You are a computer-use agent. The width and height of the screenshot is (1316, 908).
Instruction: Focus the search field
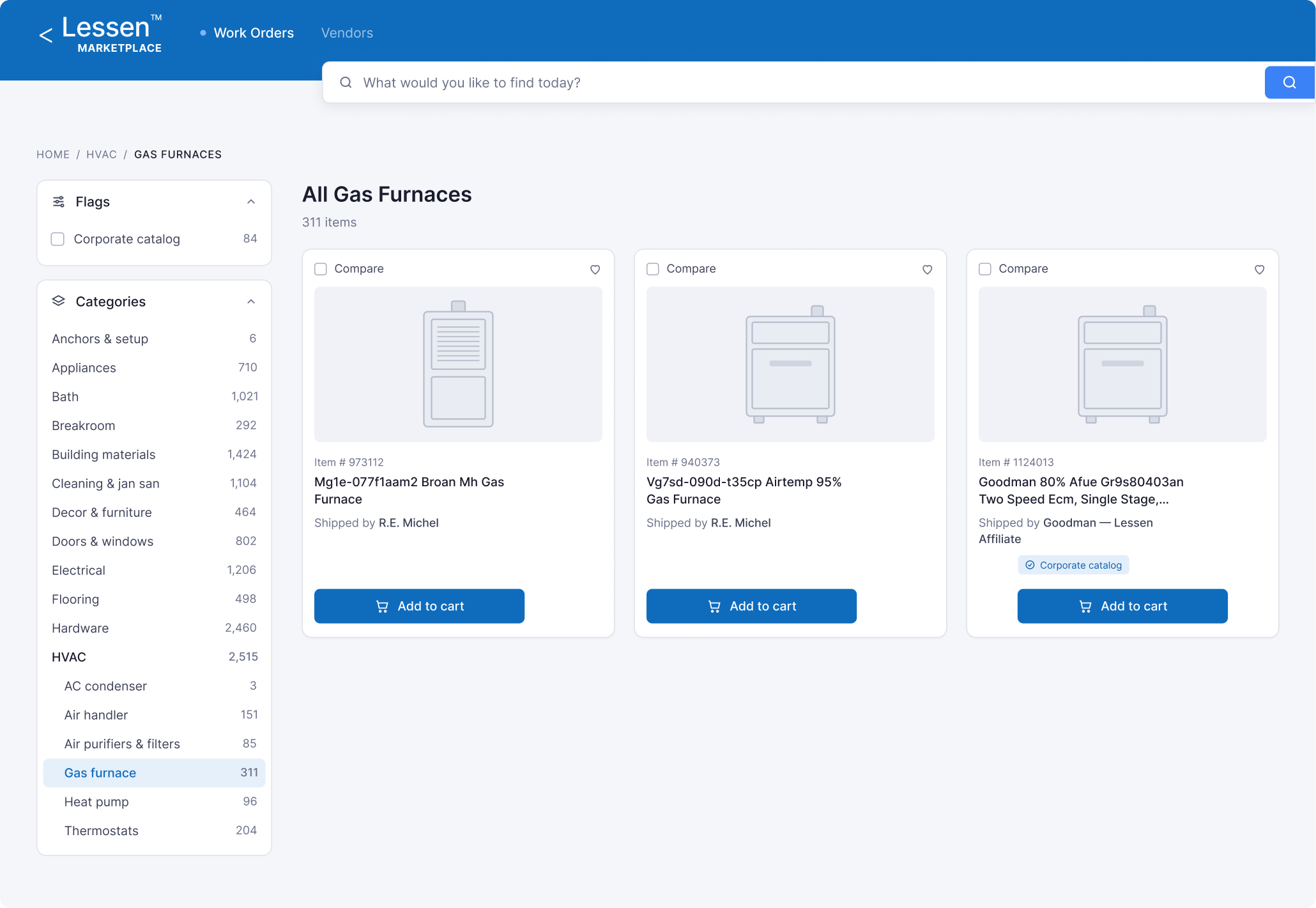793,82
